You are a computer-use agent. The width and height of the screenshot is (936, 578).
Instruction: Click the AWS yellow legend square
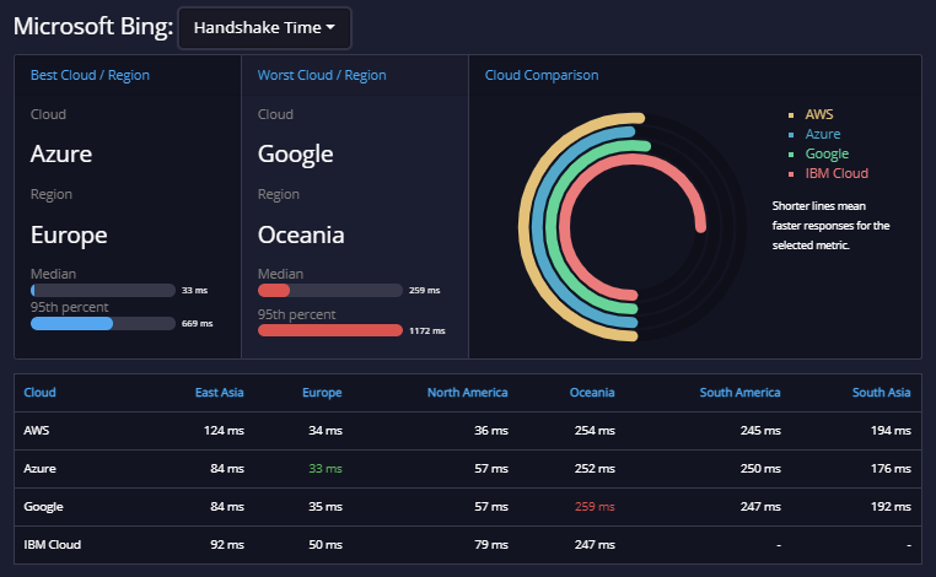pyautogui.click(x=791, y=115)
